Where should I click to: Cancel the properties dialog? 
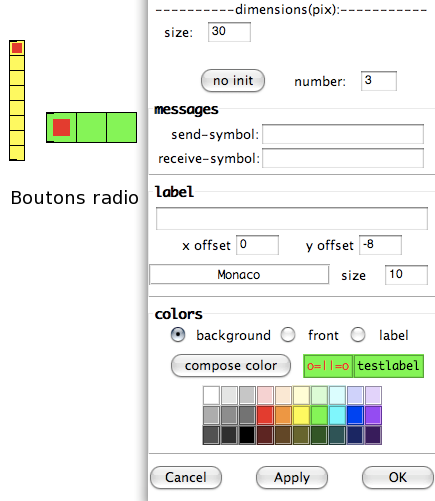(x=186, y=477)
